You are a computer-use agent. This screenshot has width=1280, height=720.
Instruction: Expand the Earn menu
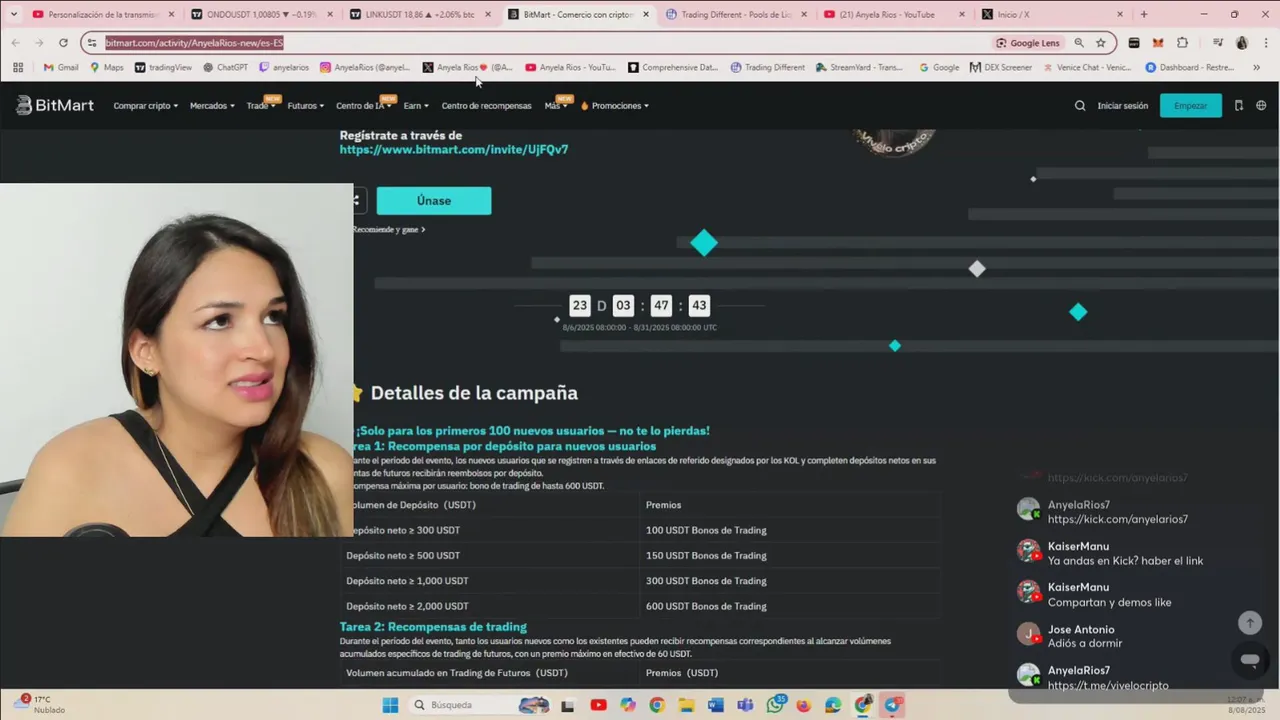(x=415, y=106)
